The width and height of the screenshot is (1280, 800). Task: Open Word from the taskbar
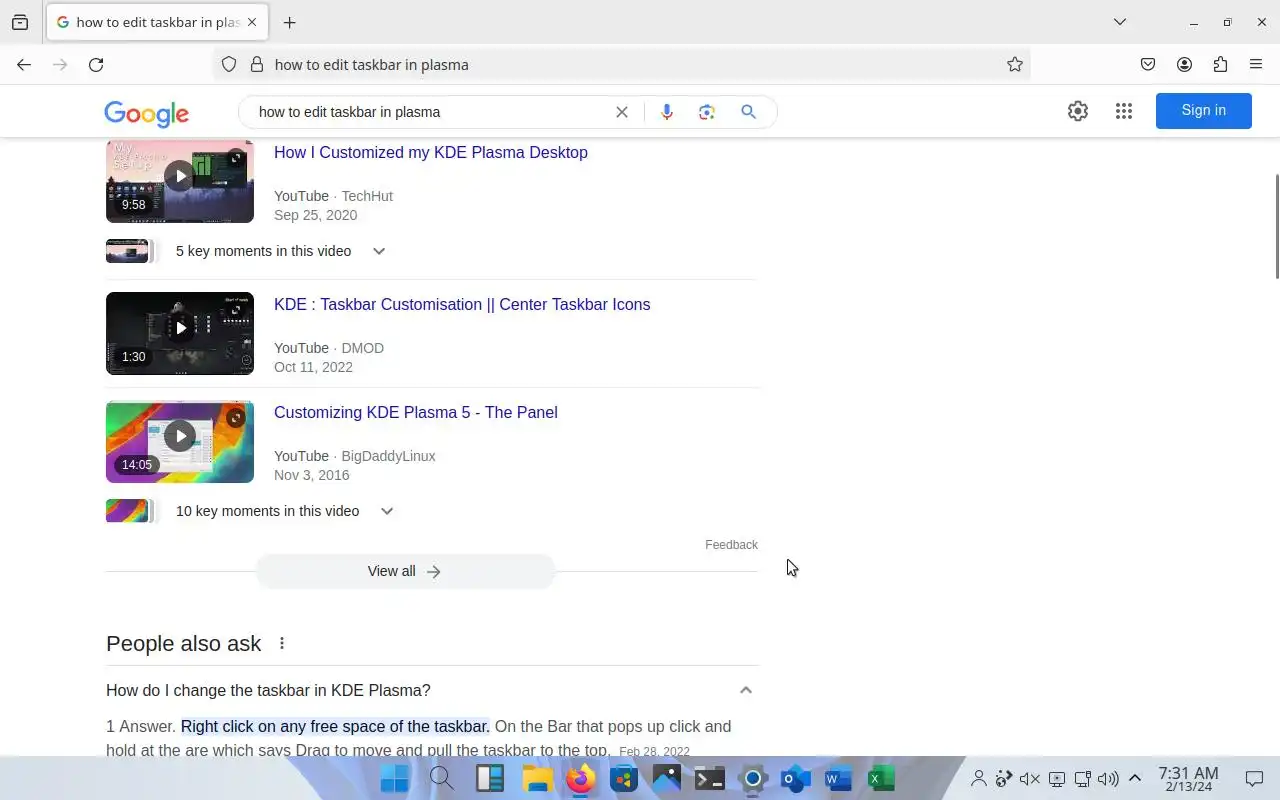(x=838, y=778)
